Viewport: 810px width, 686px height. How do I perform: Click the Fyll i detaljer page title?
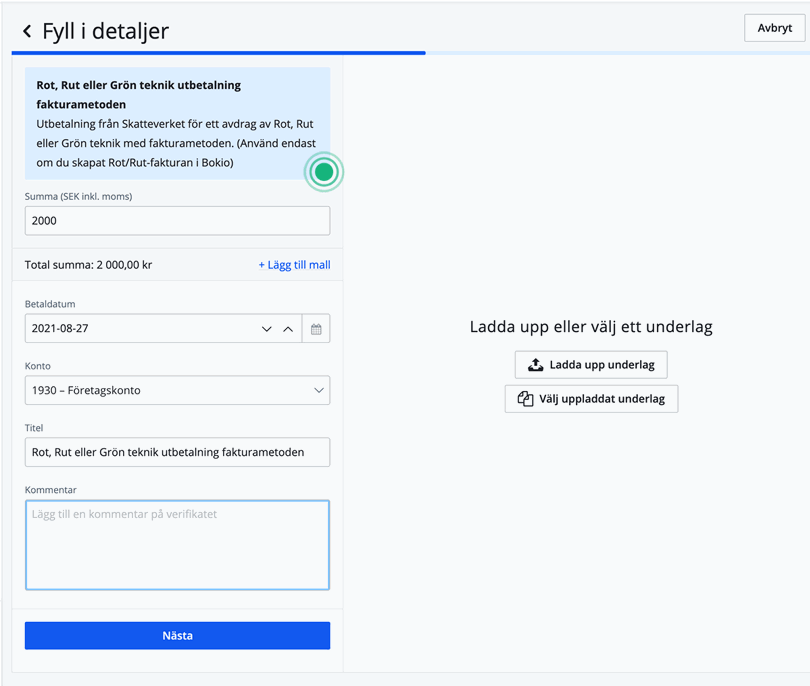click(105, 32)
